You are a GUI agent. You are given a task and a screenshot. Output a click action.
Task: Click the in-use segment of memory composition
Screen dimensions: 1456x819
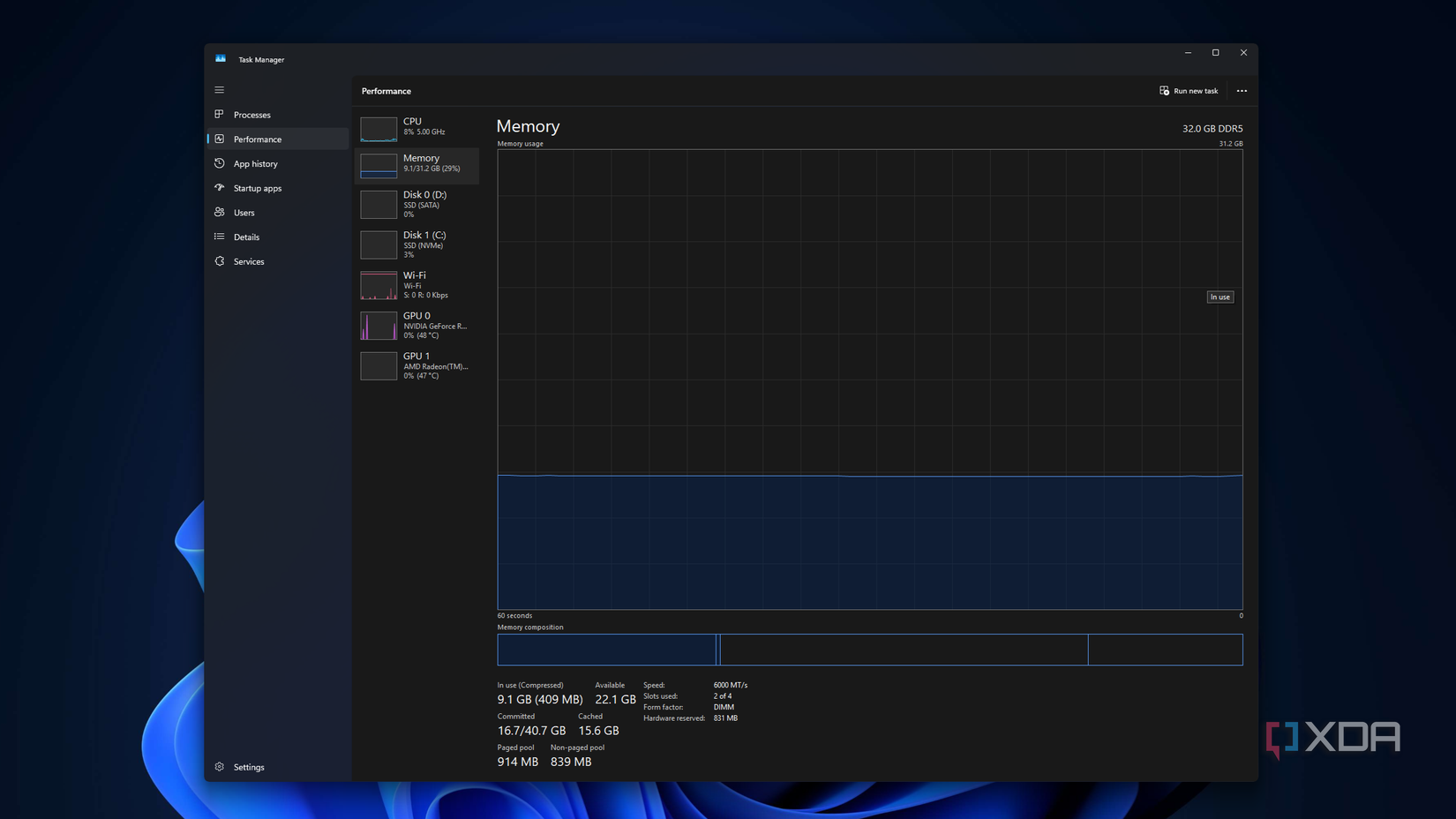(x=606, y=650)
